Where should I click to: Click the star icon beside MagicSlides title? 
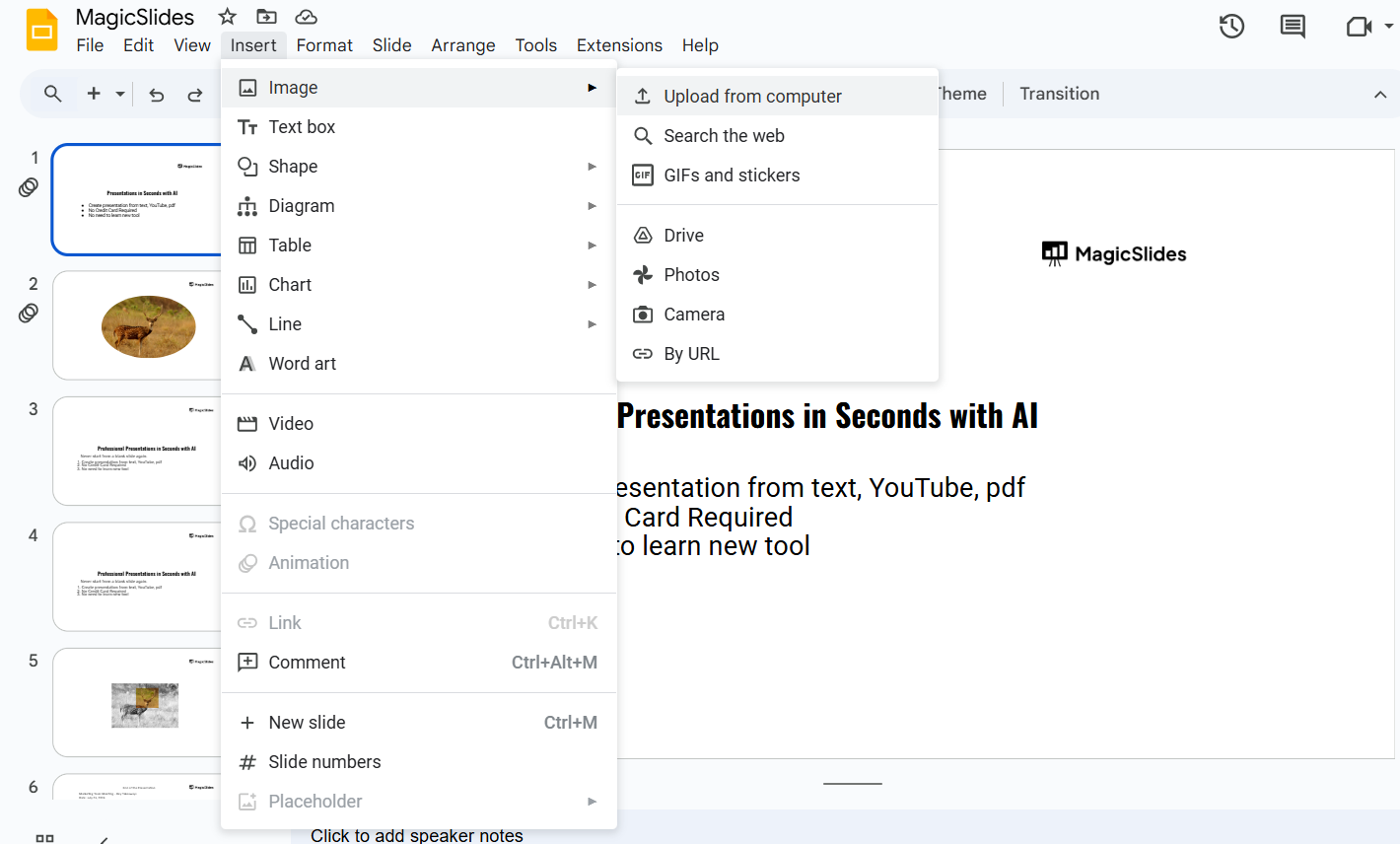pos(228,17)
